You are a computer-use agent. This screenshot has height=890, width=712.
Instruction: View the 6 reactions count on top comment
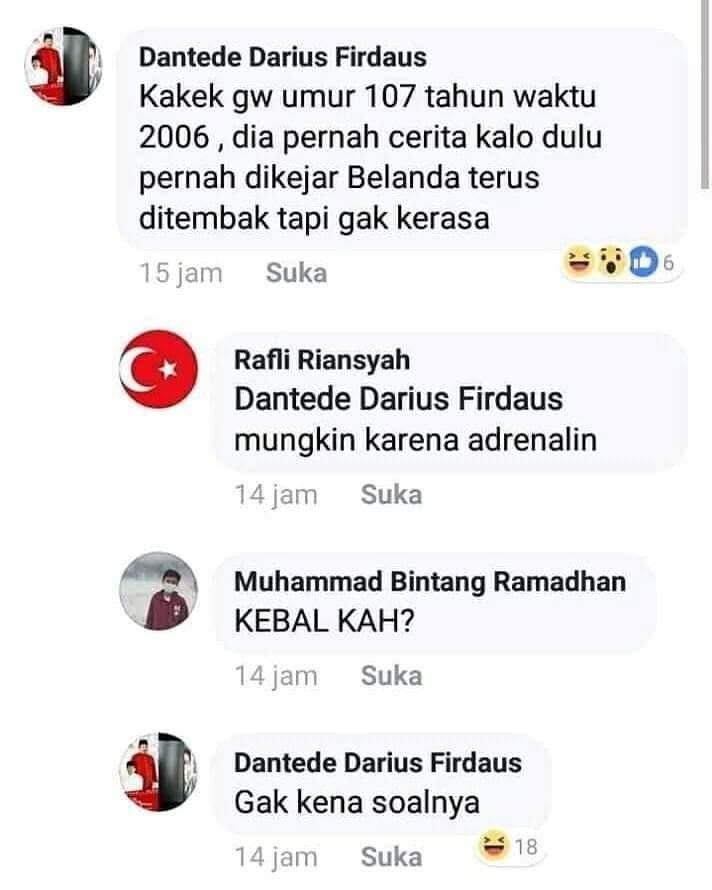point(668,263)
